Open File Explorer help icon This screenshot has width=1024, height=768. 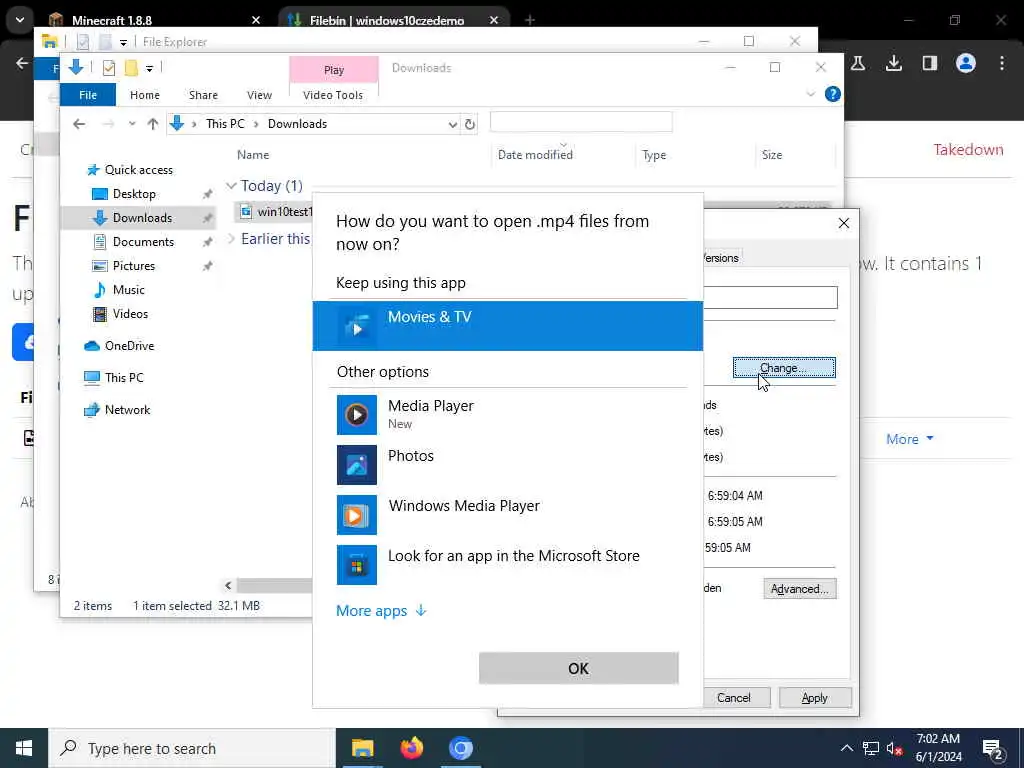click(832, 94)
